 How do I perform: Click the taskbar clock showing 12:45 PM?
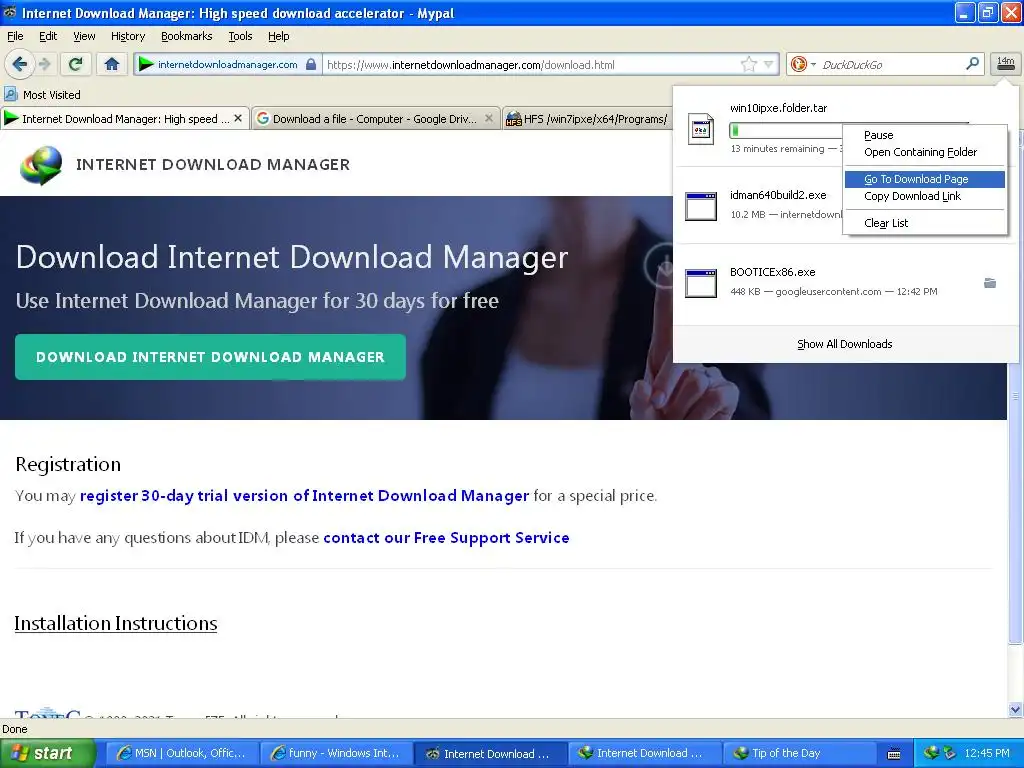[x=987, y=753]
